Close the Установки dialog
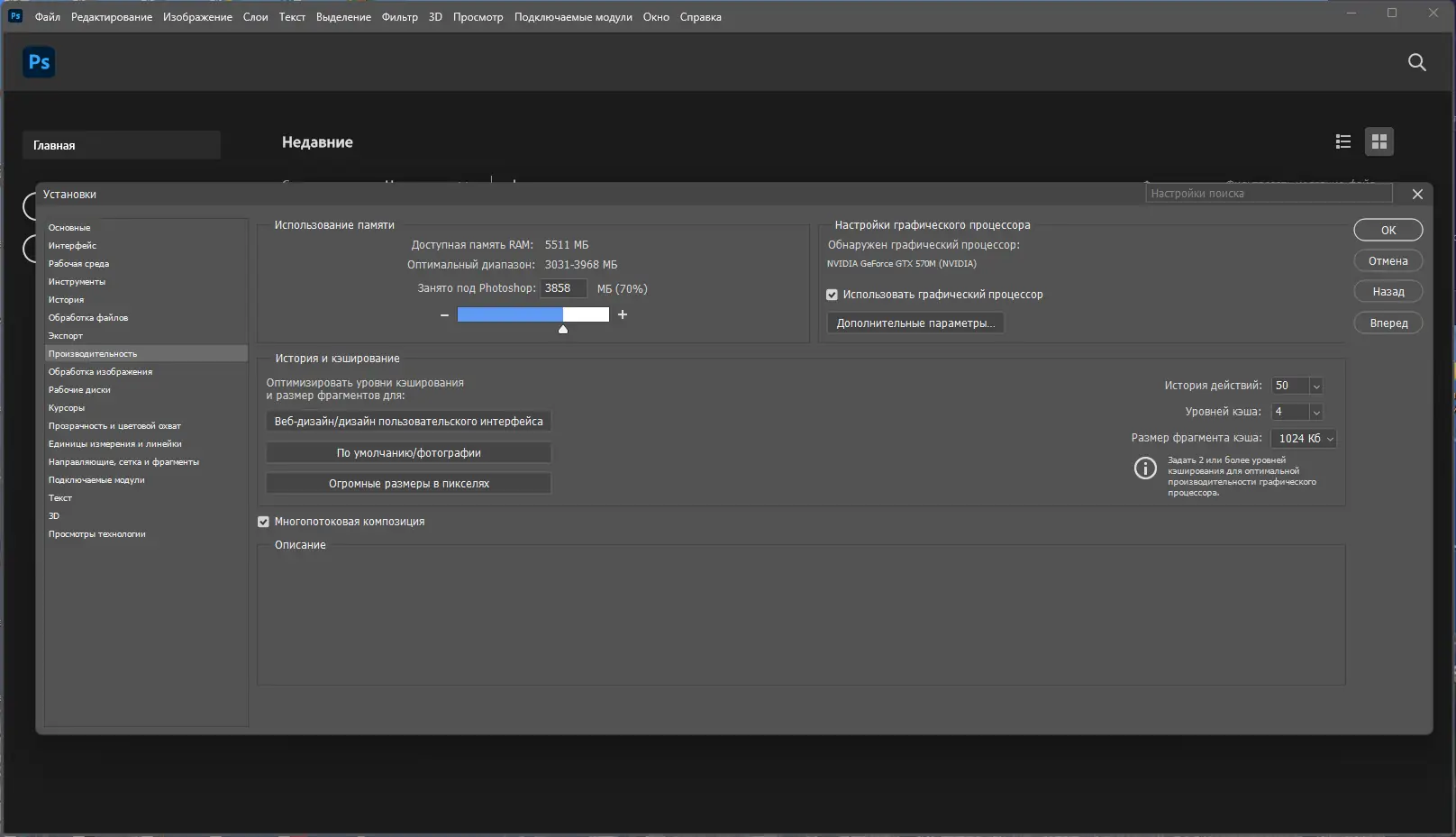Viewport: 1456px width, 837px height. (x=1416, y=193)
